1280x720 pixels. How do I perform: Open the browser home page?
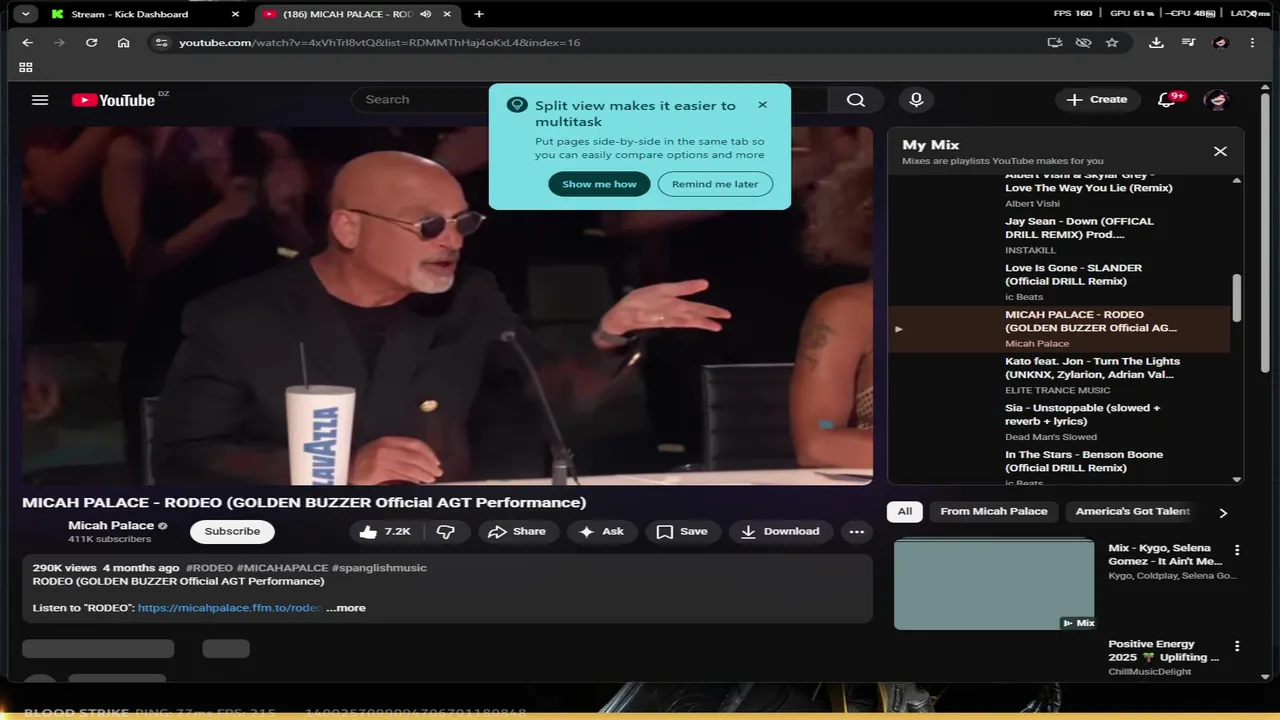tap(123, 43)
